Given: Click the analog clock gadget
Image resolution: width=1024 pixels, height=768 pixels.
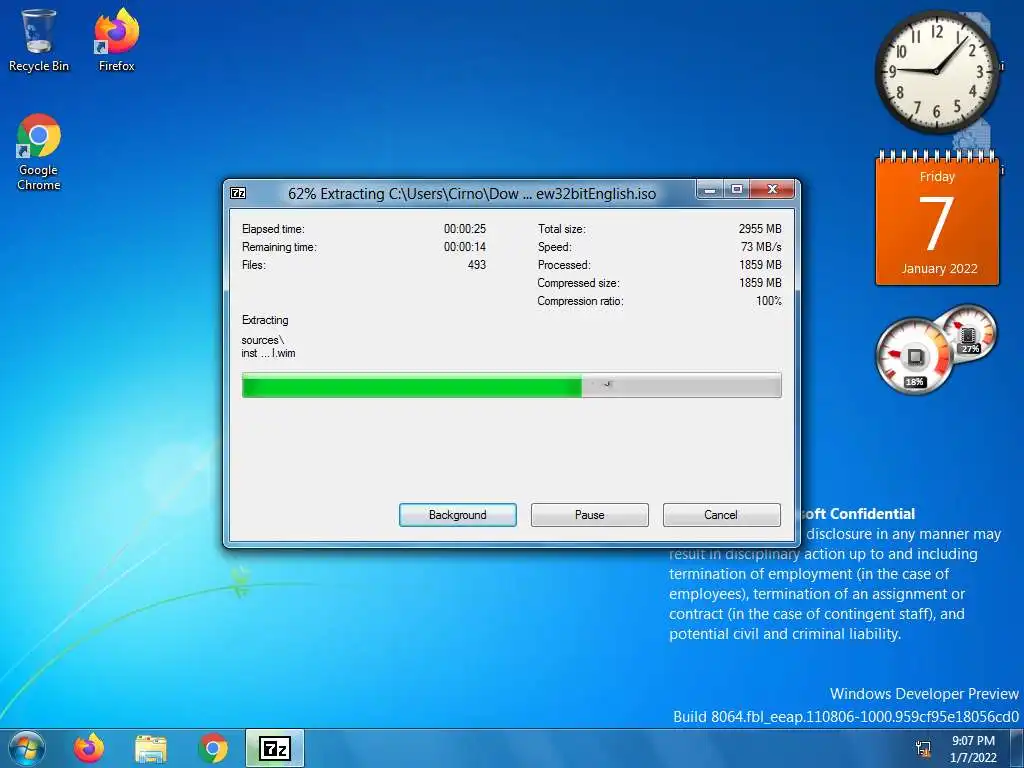Looking at the screenshot, I should [x=936, y=71].
